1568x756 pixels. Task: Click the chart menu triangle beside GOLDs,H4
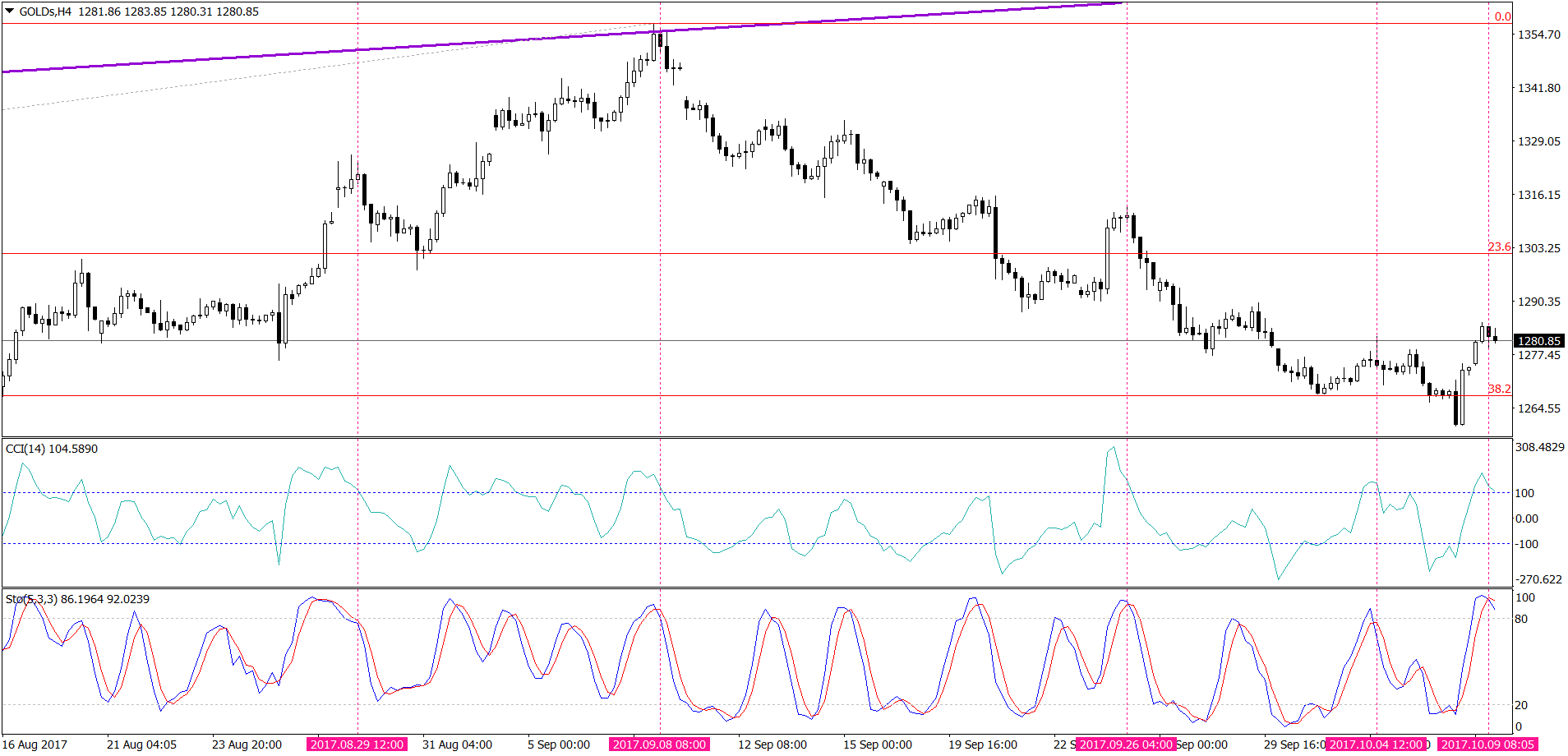(x=10, y=12)
